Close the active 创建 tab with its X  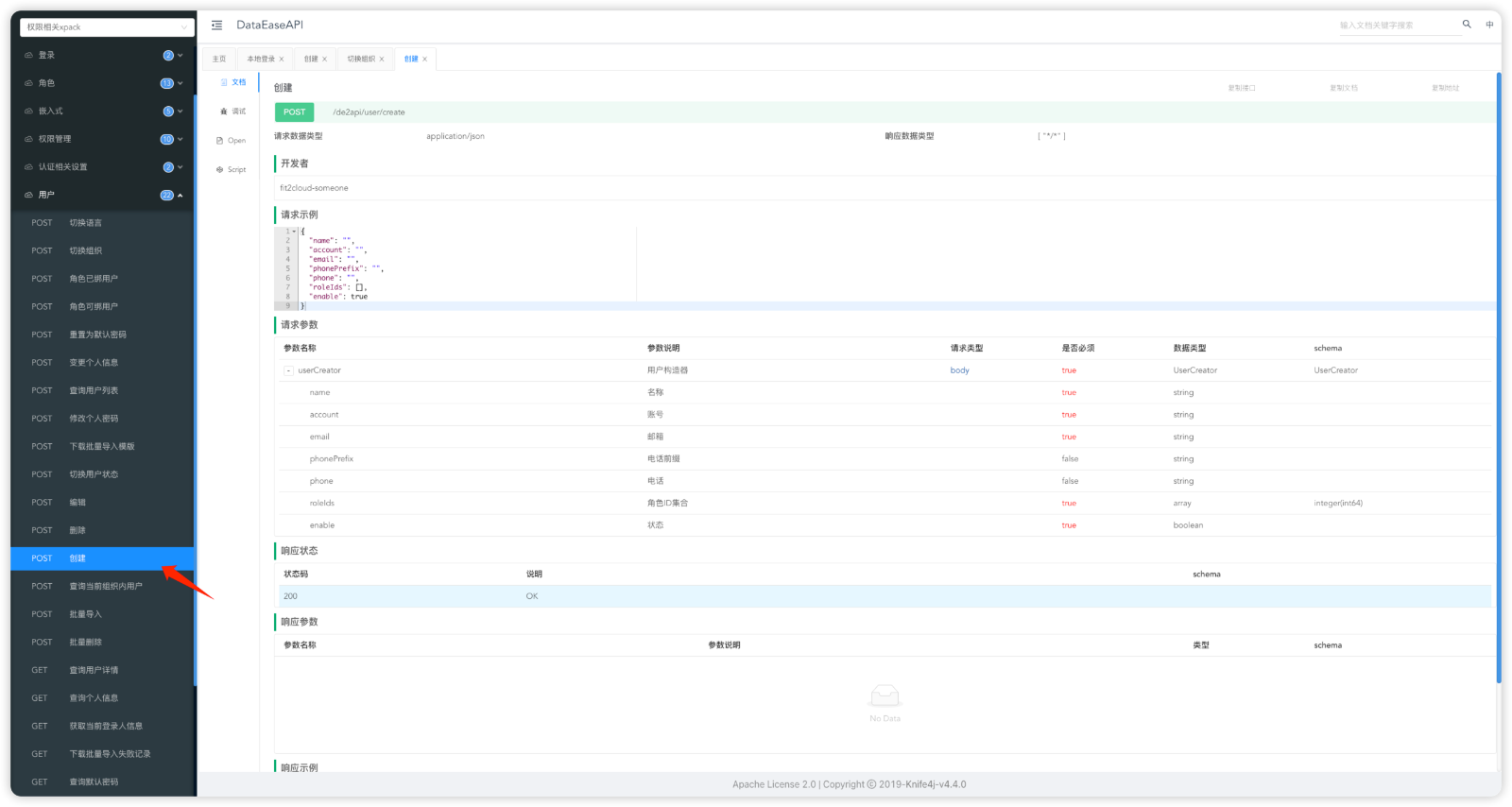(x=425, y=59)
